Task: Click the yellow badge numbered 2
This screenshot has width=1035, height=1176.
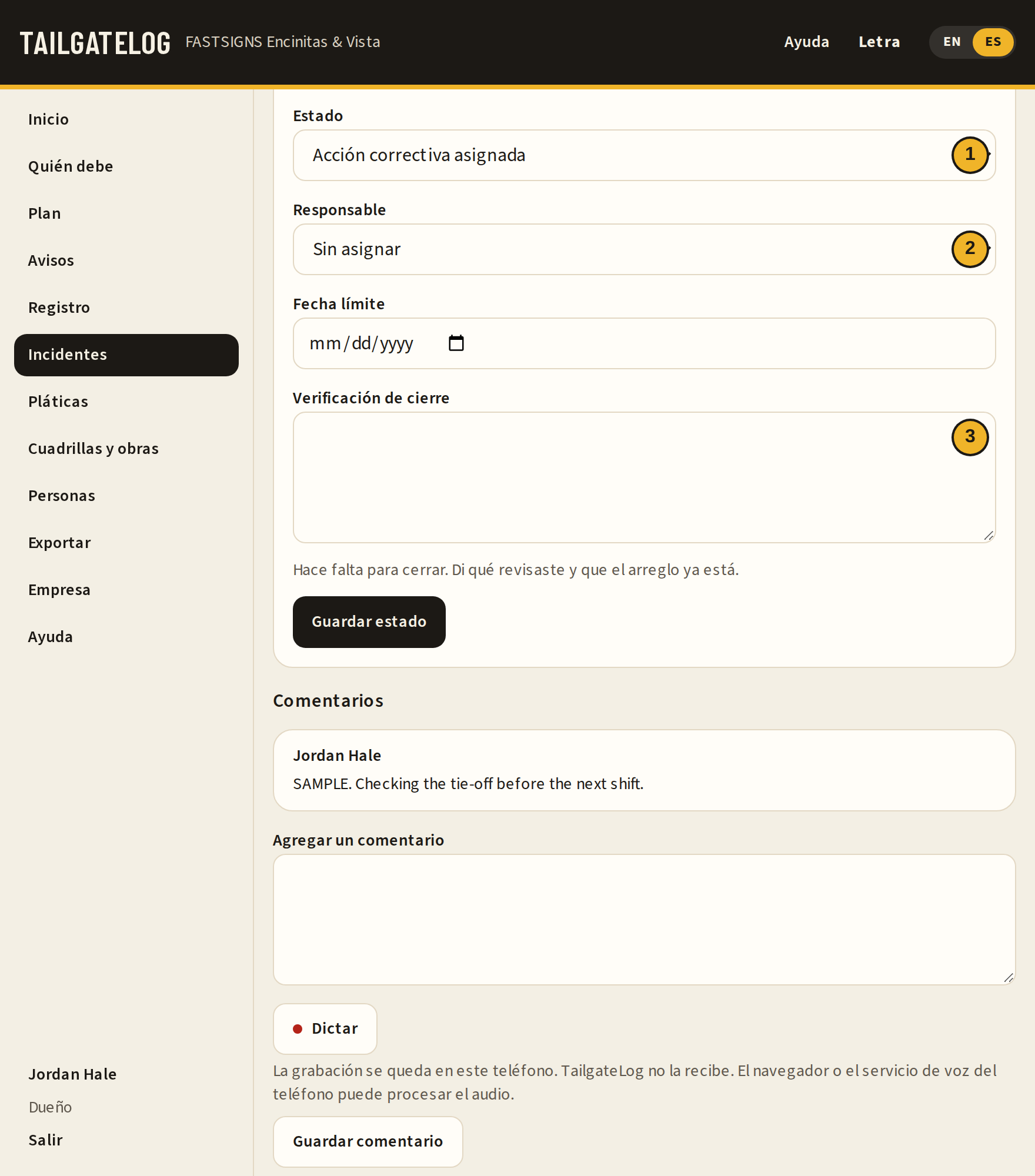Action: (970, 249)
